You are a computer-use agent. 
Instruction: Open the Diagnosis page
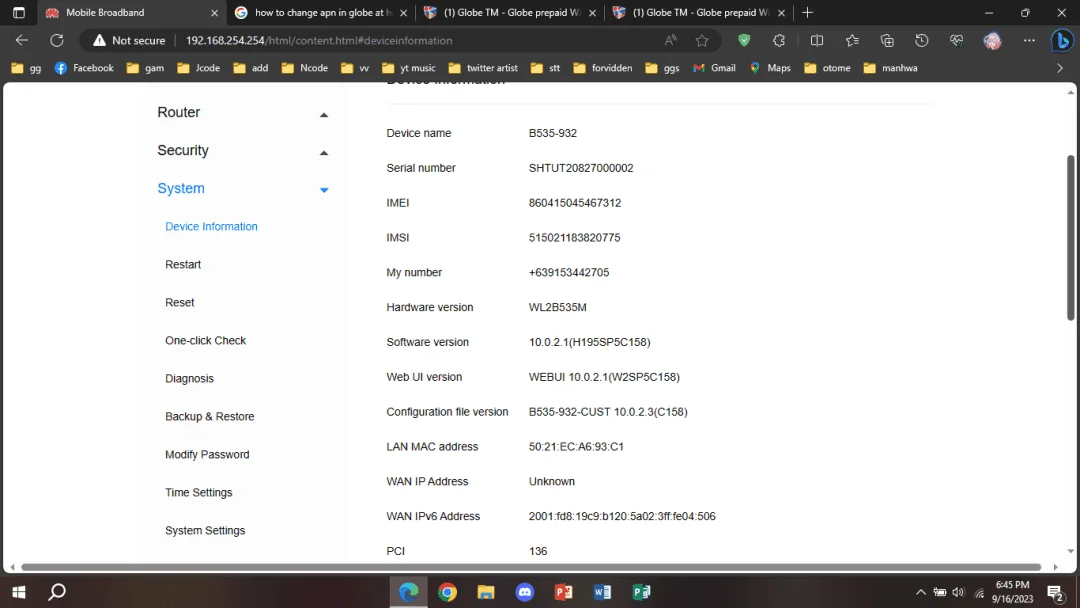click(x=189, y=378)
